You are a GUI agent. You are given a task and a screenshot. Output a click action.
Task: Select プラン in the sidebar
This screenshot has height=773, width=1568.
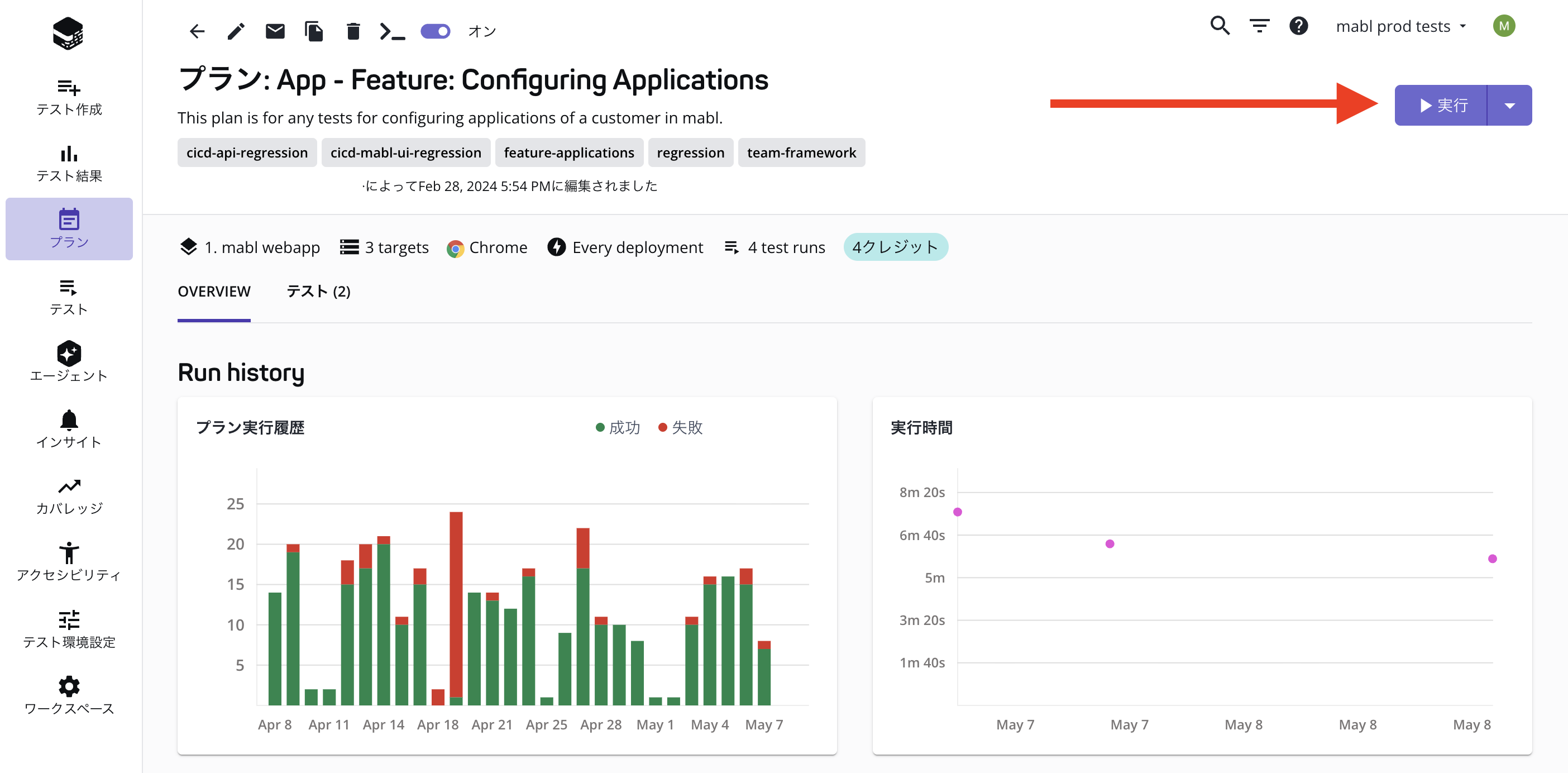69,229
